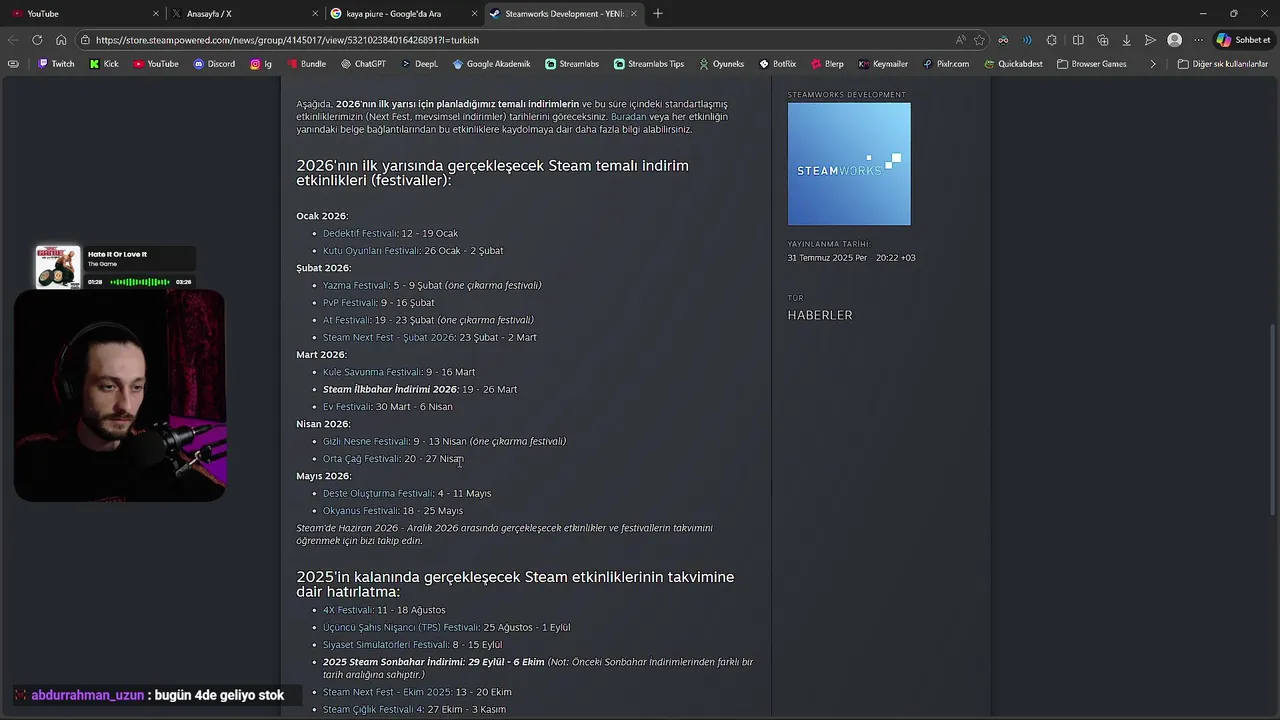The width and height of the screenshot is (1280, 720).
Task: Open the Pixlr.com bookmark
Action: [x=945, y=64]
